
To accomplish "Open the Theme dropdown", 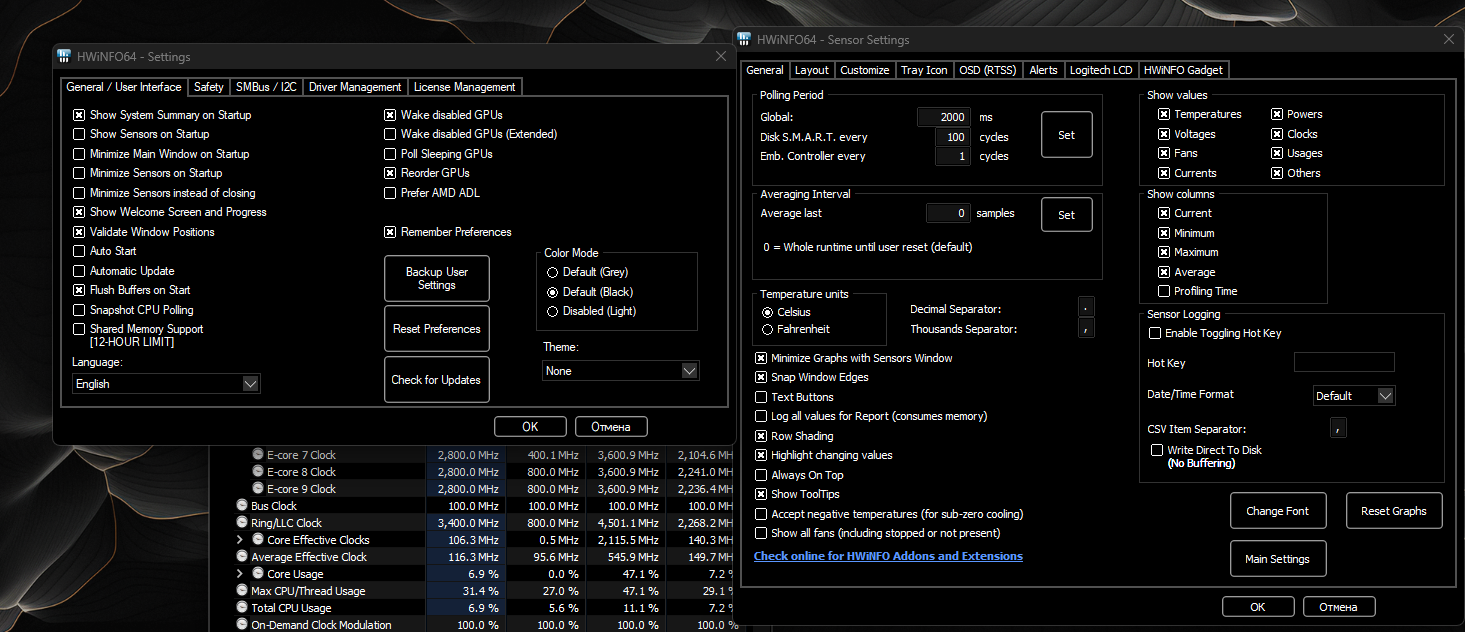I will tap(621, 371).
